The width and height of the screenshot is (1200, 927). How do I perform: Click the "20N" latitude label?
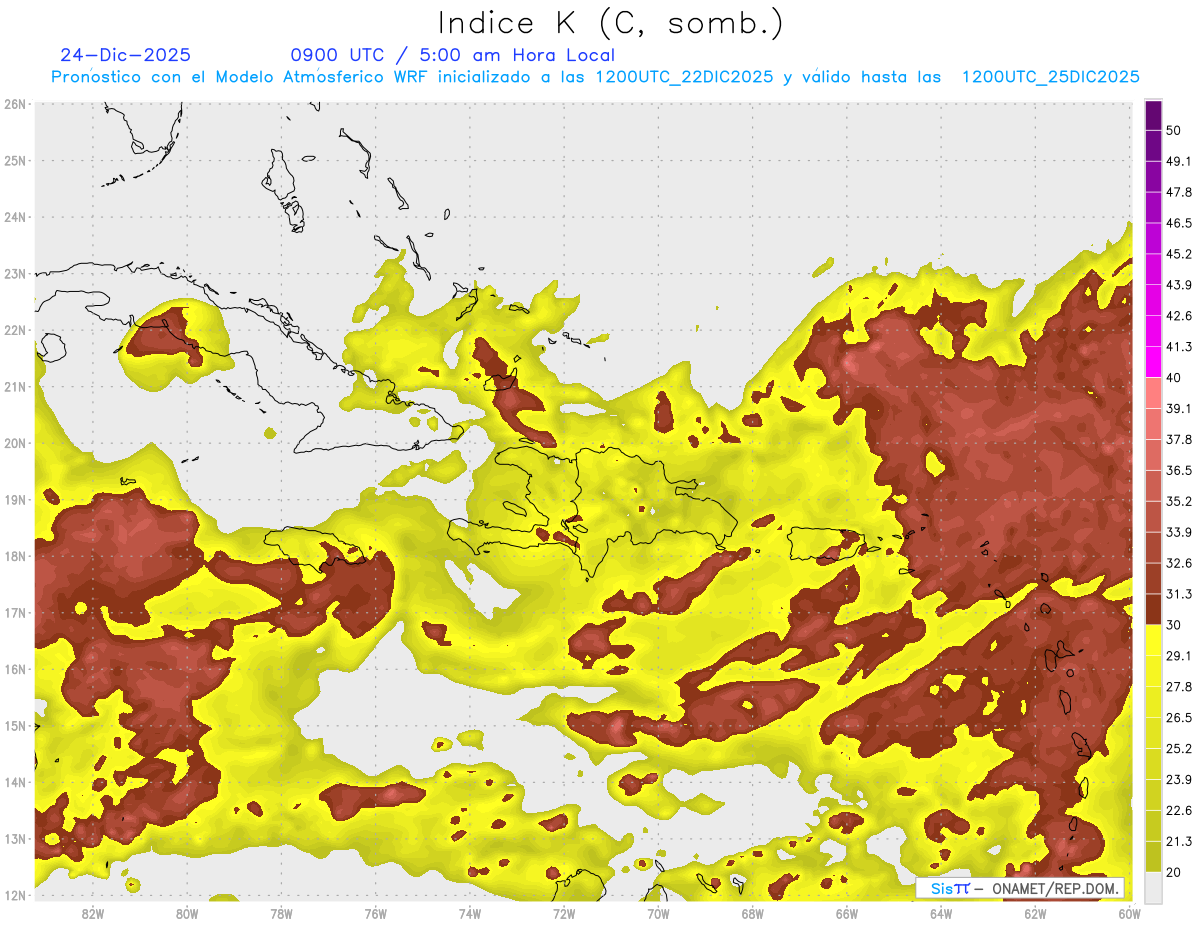tap(15, 443)
